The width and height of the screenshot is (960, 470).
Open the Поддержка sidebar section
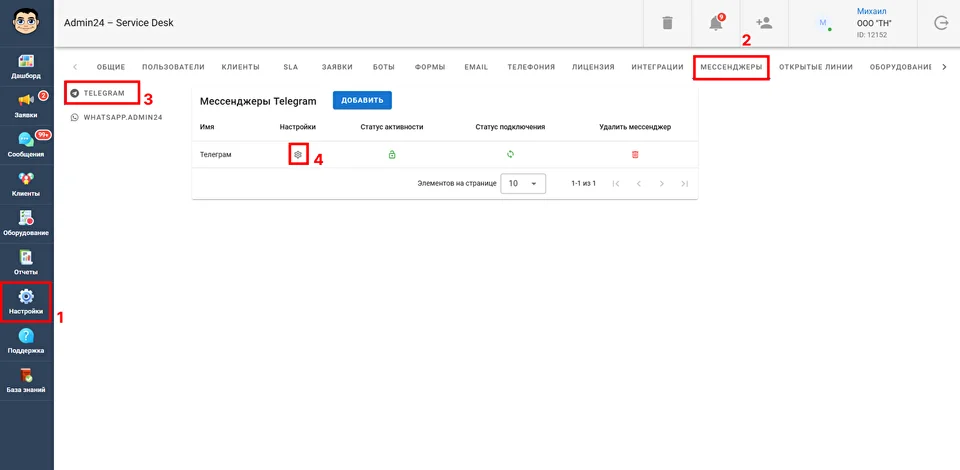(26, 341)
